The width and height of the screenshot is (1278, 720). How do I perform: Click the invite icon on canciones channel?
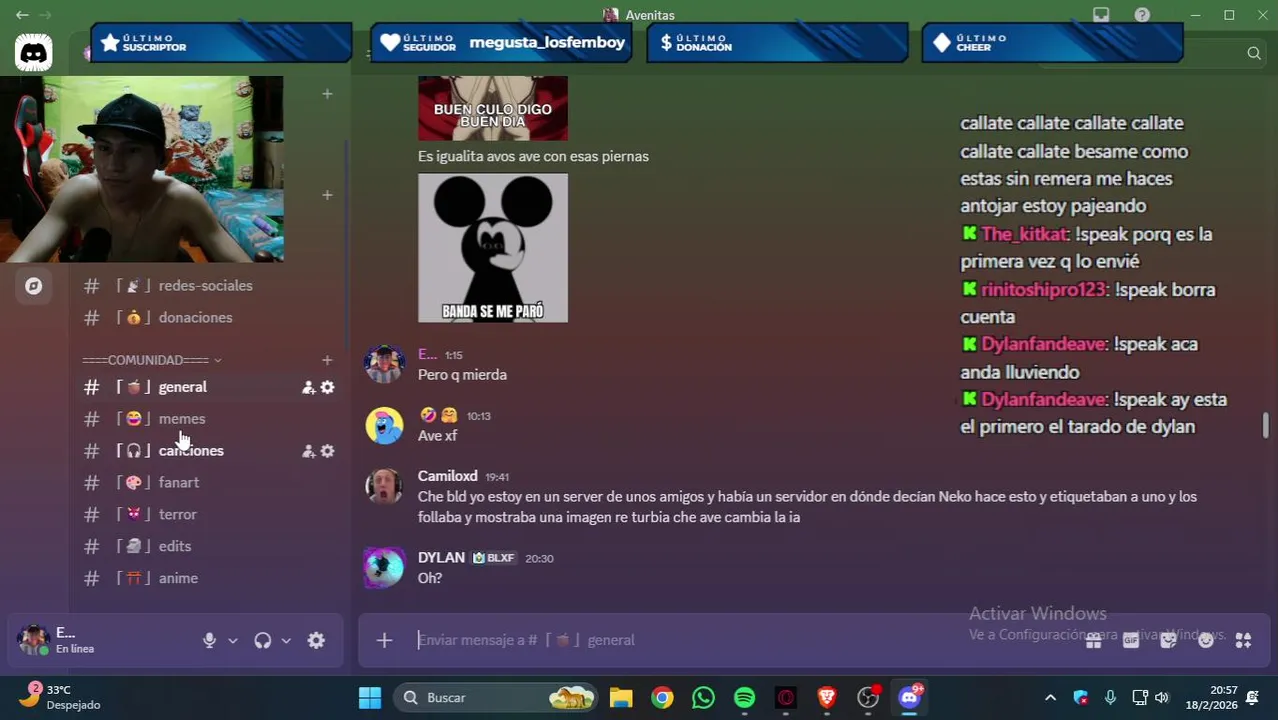coord(308,451)
